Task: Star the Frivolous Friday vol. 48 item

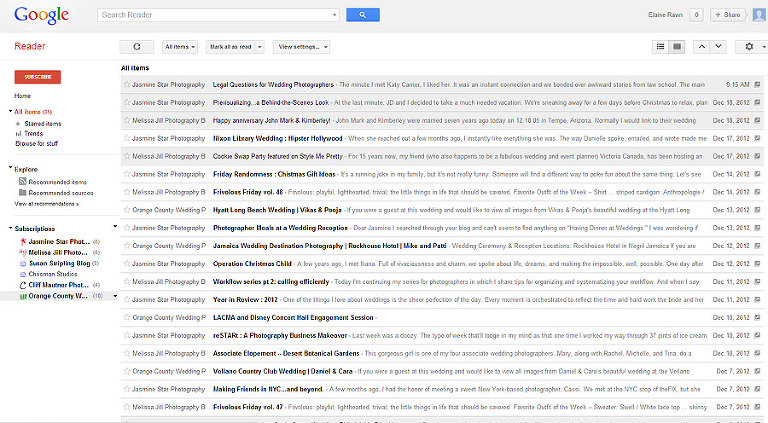Action: point(127,192)
